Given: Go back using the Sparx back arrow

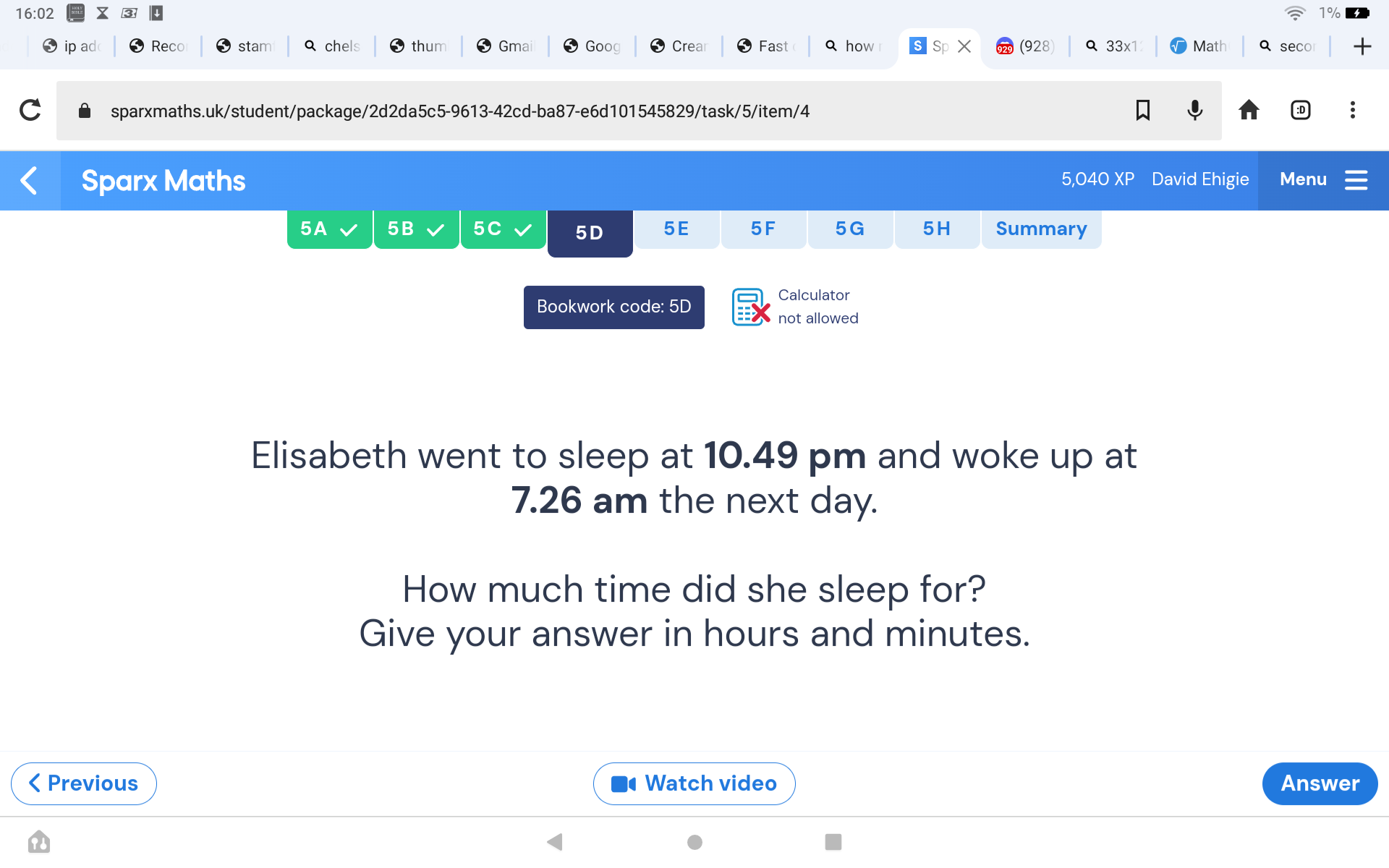Looking at the screenshot, I should click(x=30, y=181).
